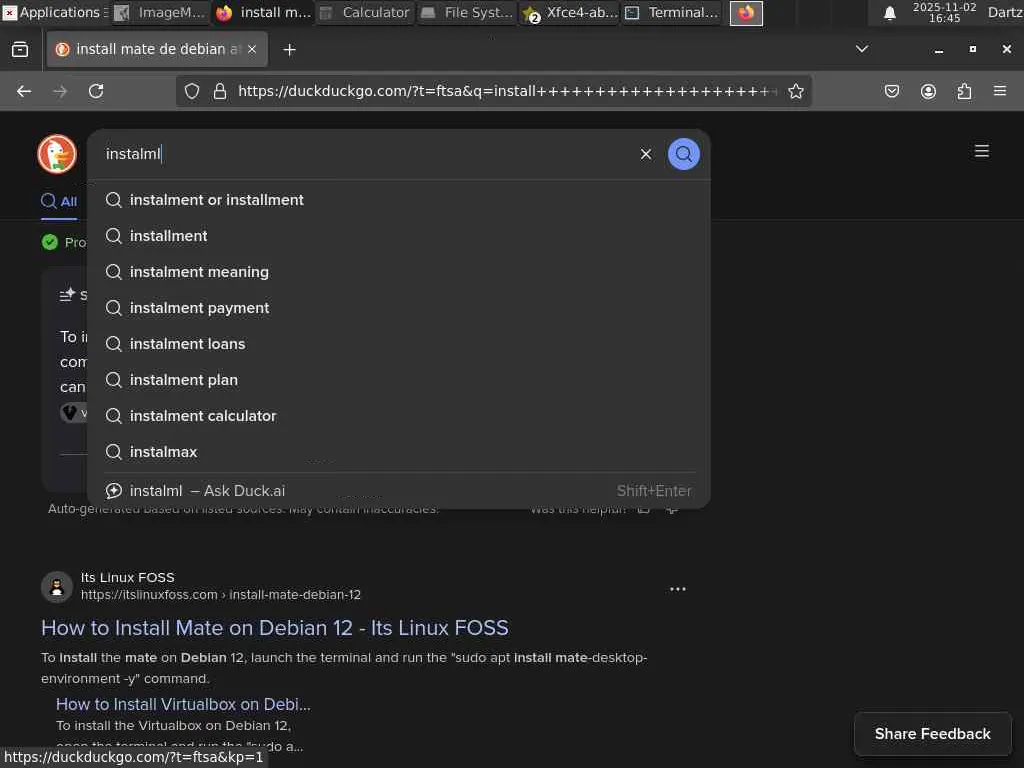Reload the current page
1024x768 pixels.
(96, 91)
